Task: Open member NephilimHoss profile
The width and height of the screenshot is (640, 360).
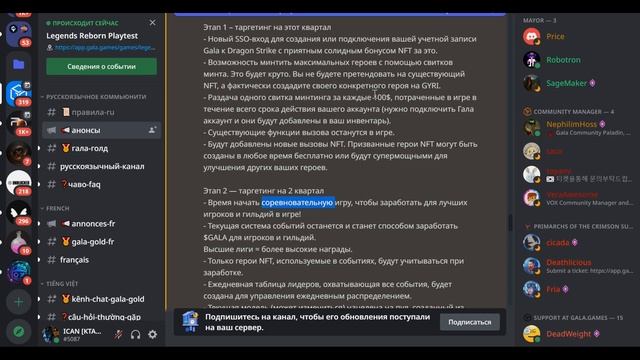Action: [x=576, y=128]
